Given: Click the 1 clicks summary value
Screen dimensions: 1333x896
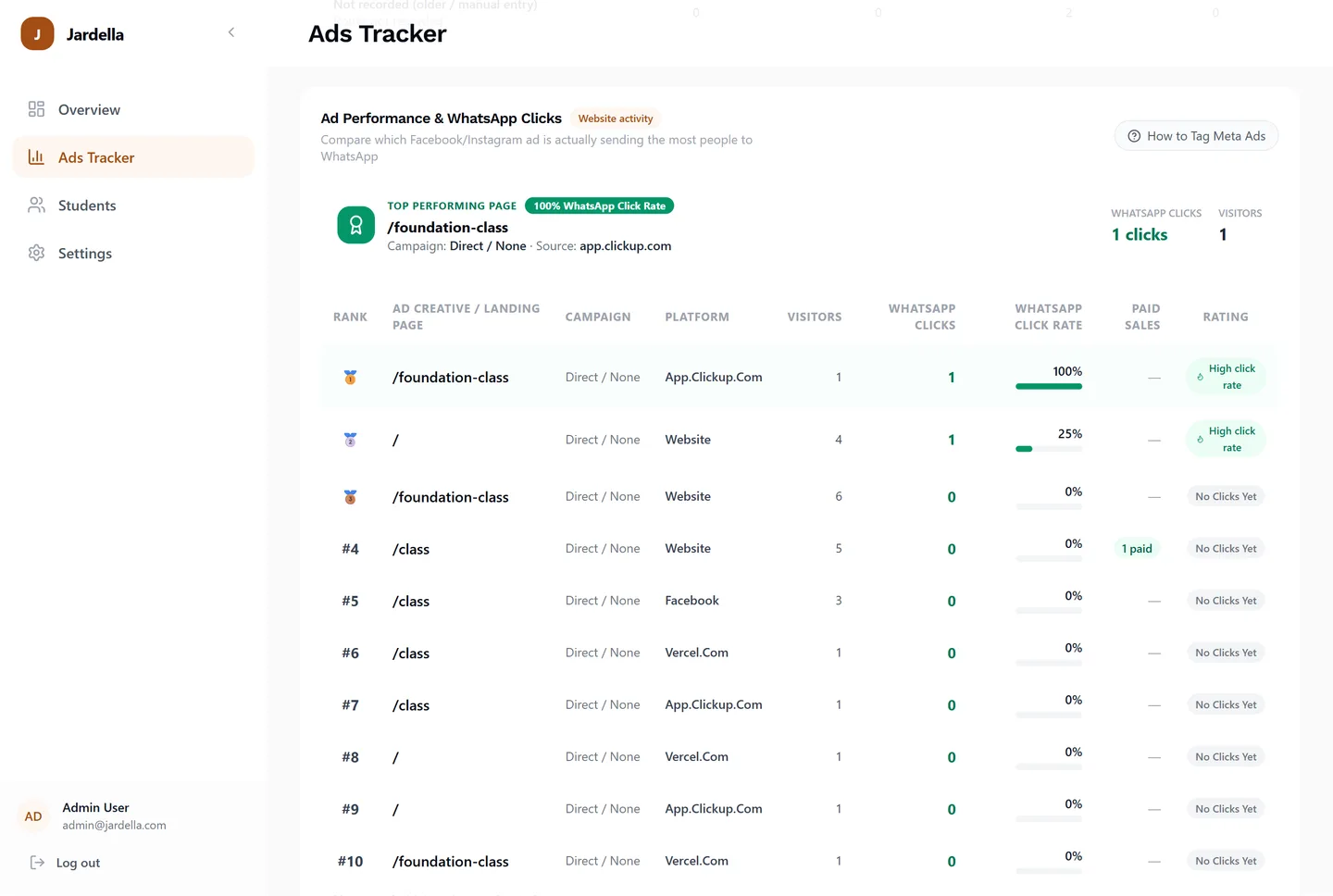Looking at the screenshot, I should point(1140,235).
